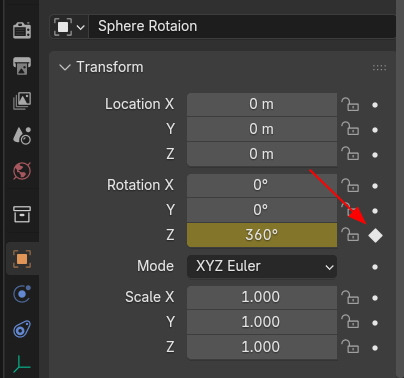Toggle lock on Rotation X
Screen dimensions: 404x378
(350, 186)
